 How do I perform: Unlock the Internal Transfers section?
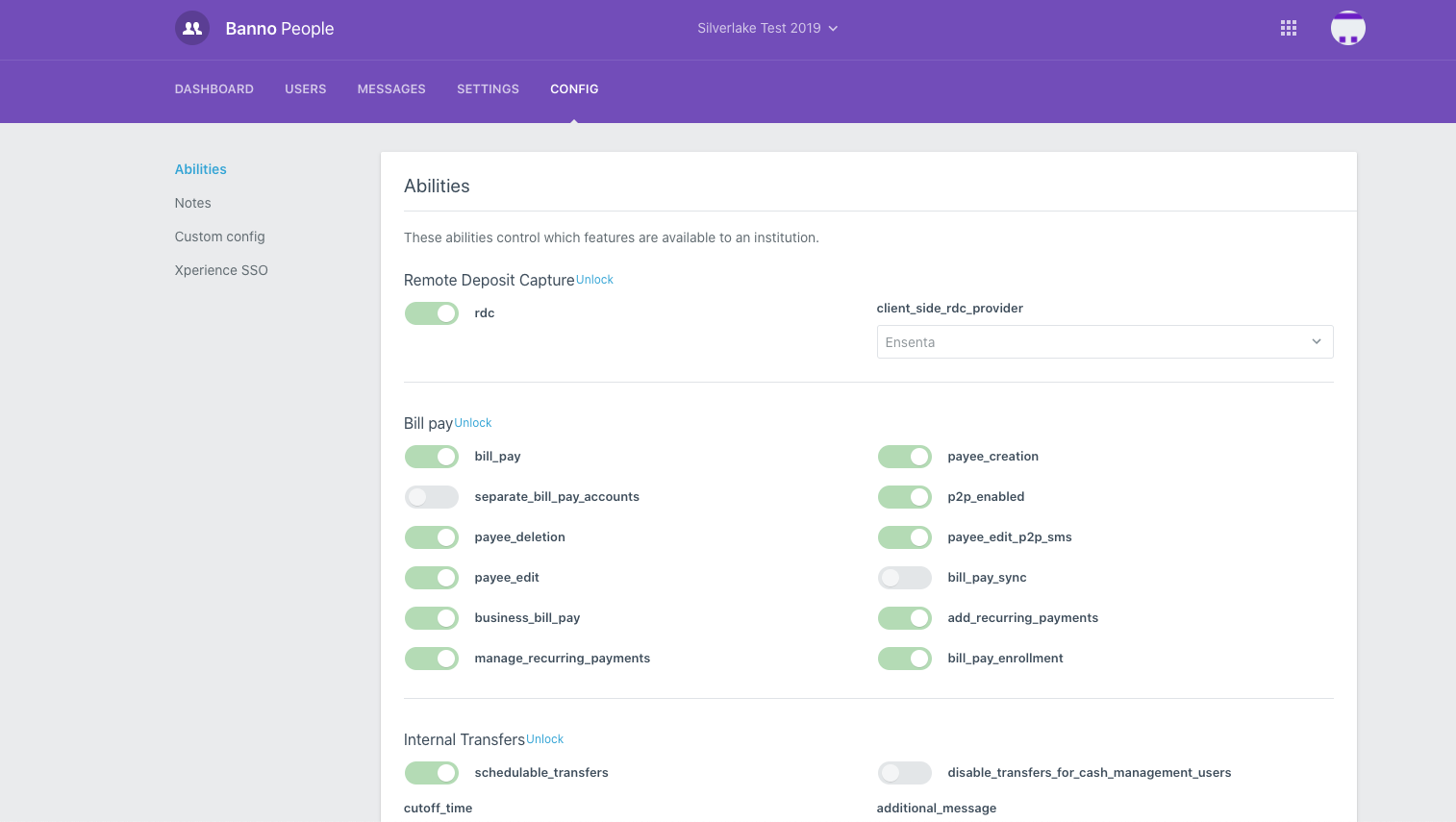point(544,739)
